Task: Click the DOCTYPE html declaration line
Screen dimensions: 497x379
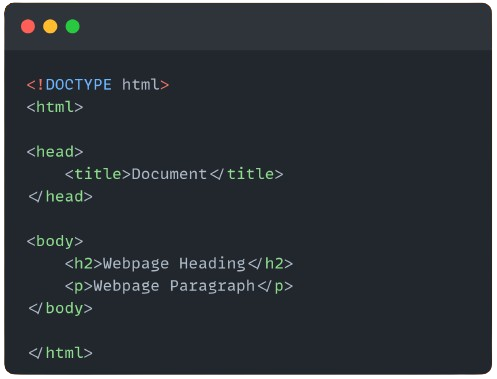Action: [98, 85]
